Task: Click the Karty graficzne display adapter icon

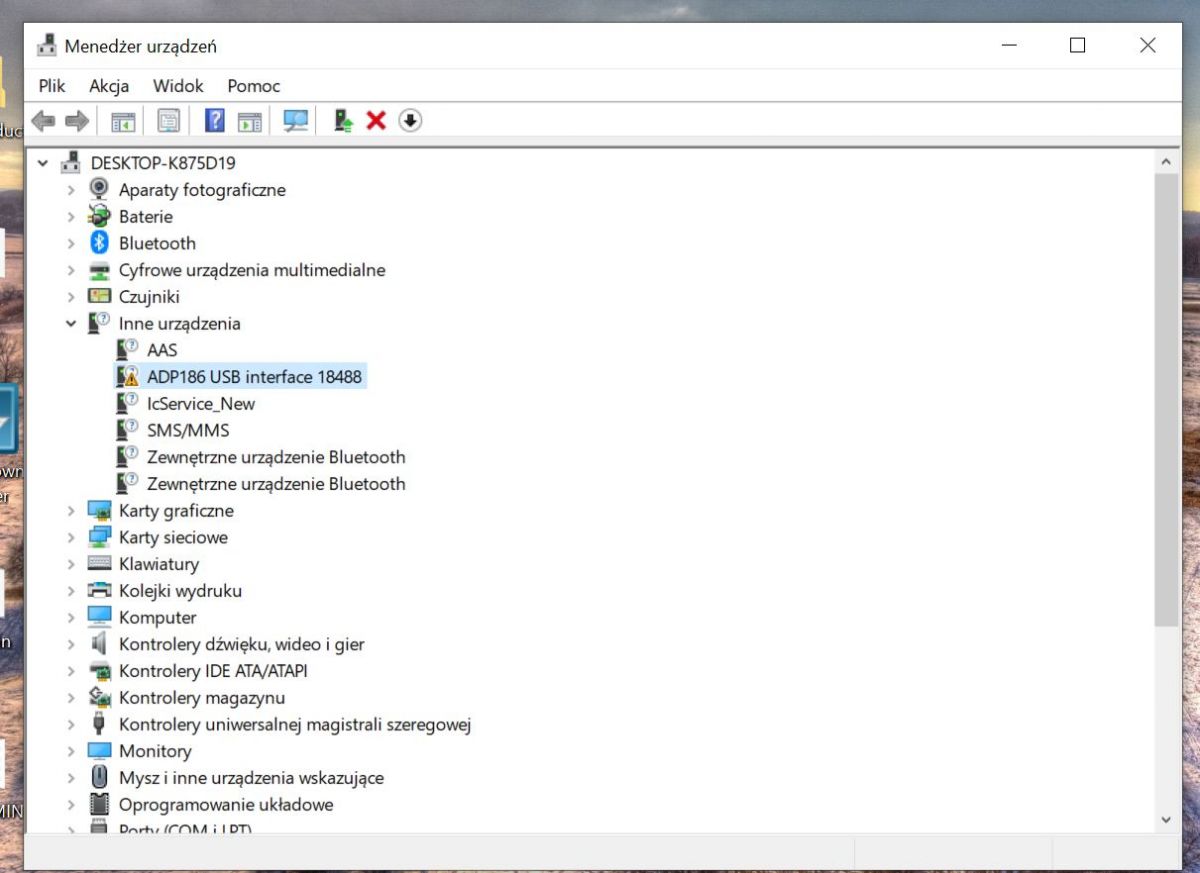Action: (x=99, y=510)
